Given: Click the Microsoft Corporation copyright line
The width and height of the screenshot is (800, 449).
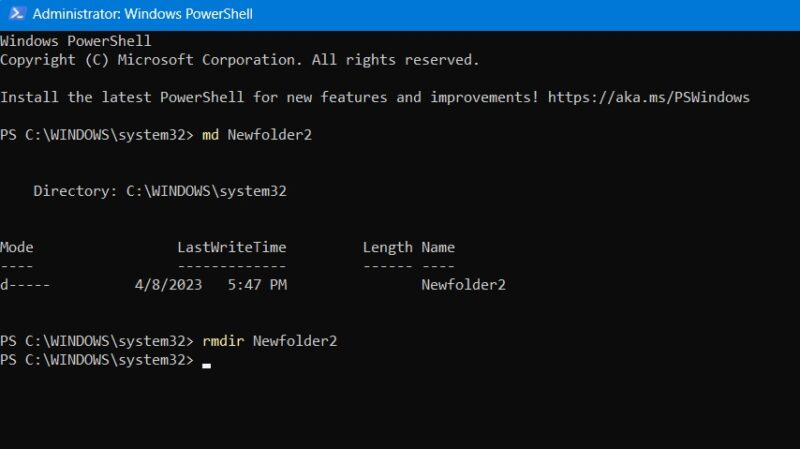Looking at the screenshot, I should 239,60.
